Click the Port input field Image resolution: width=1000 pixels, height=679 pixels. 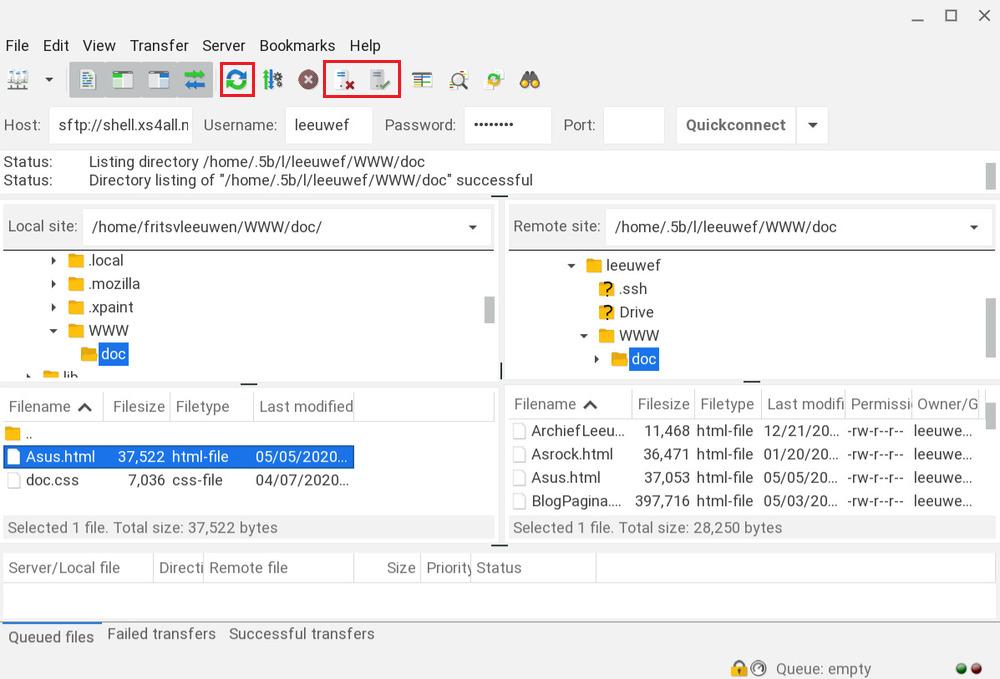[x=634, y=125]
